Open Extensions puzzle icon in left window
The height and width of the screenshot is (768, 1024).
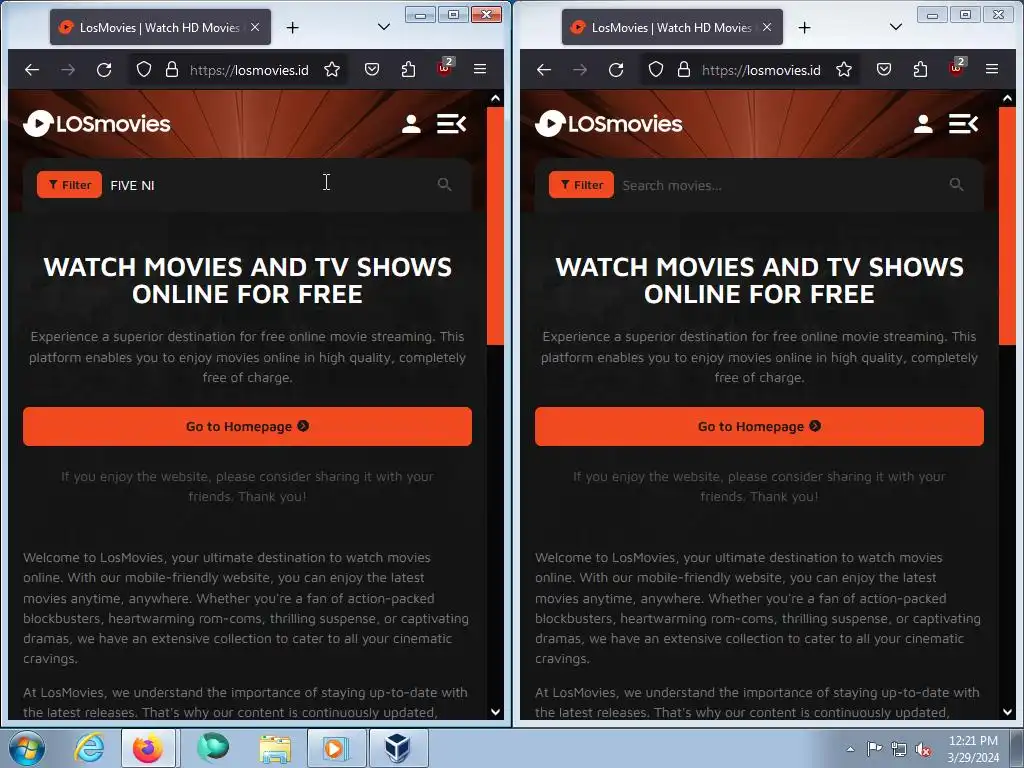click(408, 69)
